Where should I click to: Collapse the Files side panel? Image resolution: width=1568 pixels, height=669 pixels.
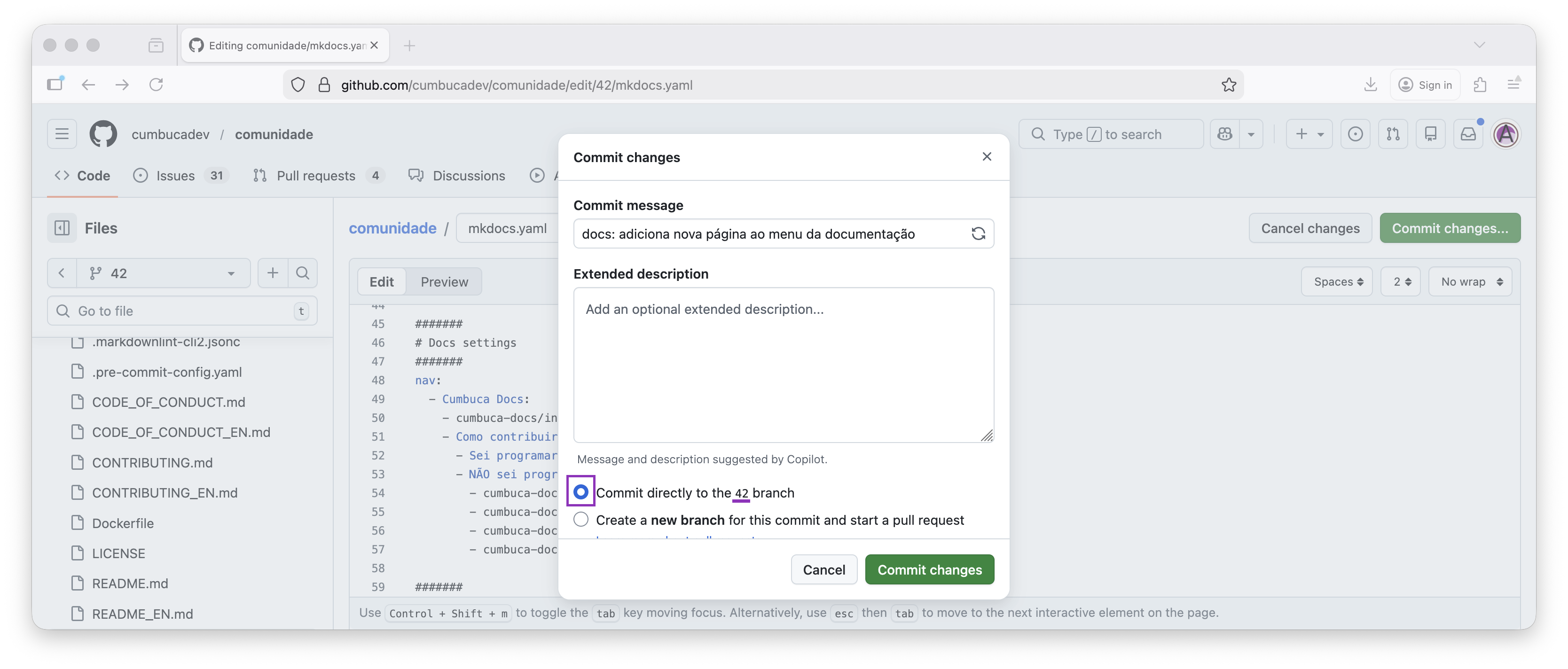pyautogui.click(x=62, y=228)
